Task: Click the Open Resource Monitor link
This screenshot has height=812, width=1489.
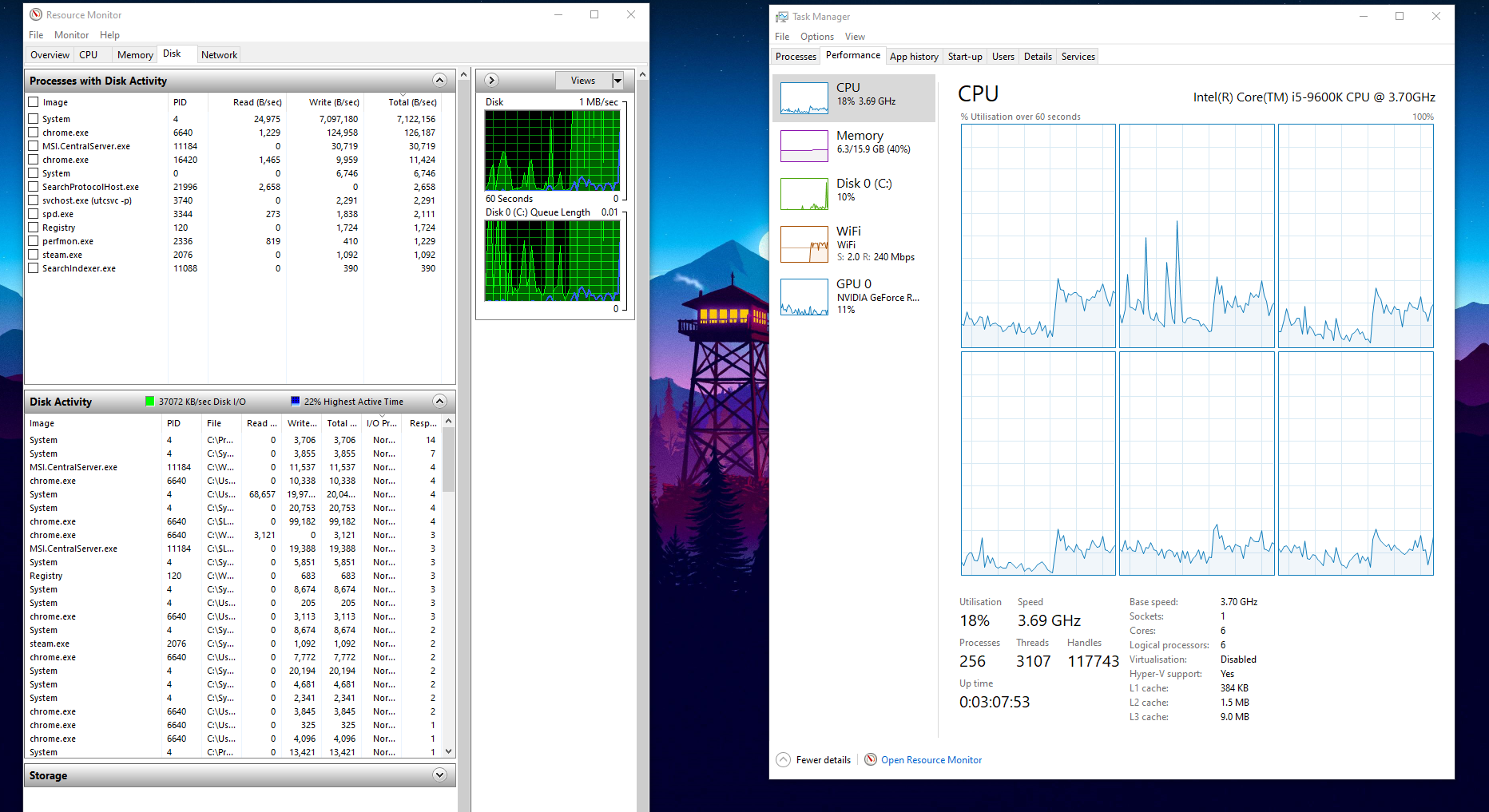Action: 931,760
